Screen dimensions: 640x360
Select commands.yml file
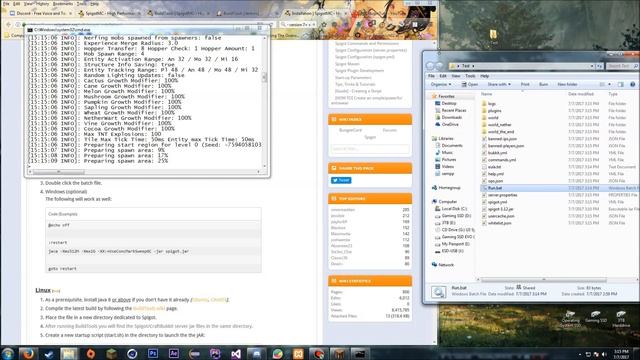pos(502,160)
